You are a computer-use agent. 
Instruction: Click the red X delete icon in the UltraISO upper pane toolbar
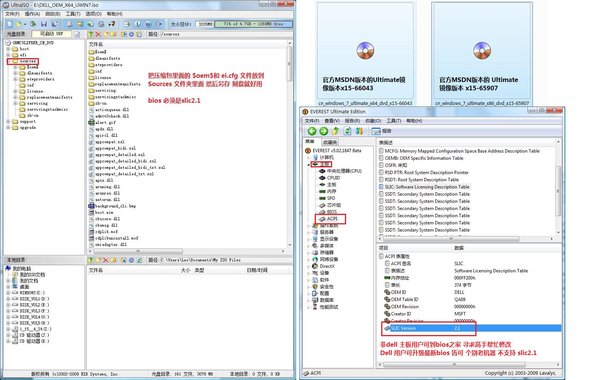[x=98, y=34]
